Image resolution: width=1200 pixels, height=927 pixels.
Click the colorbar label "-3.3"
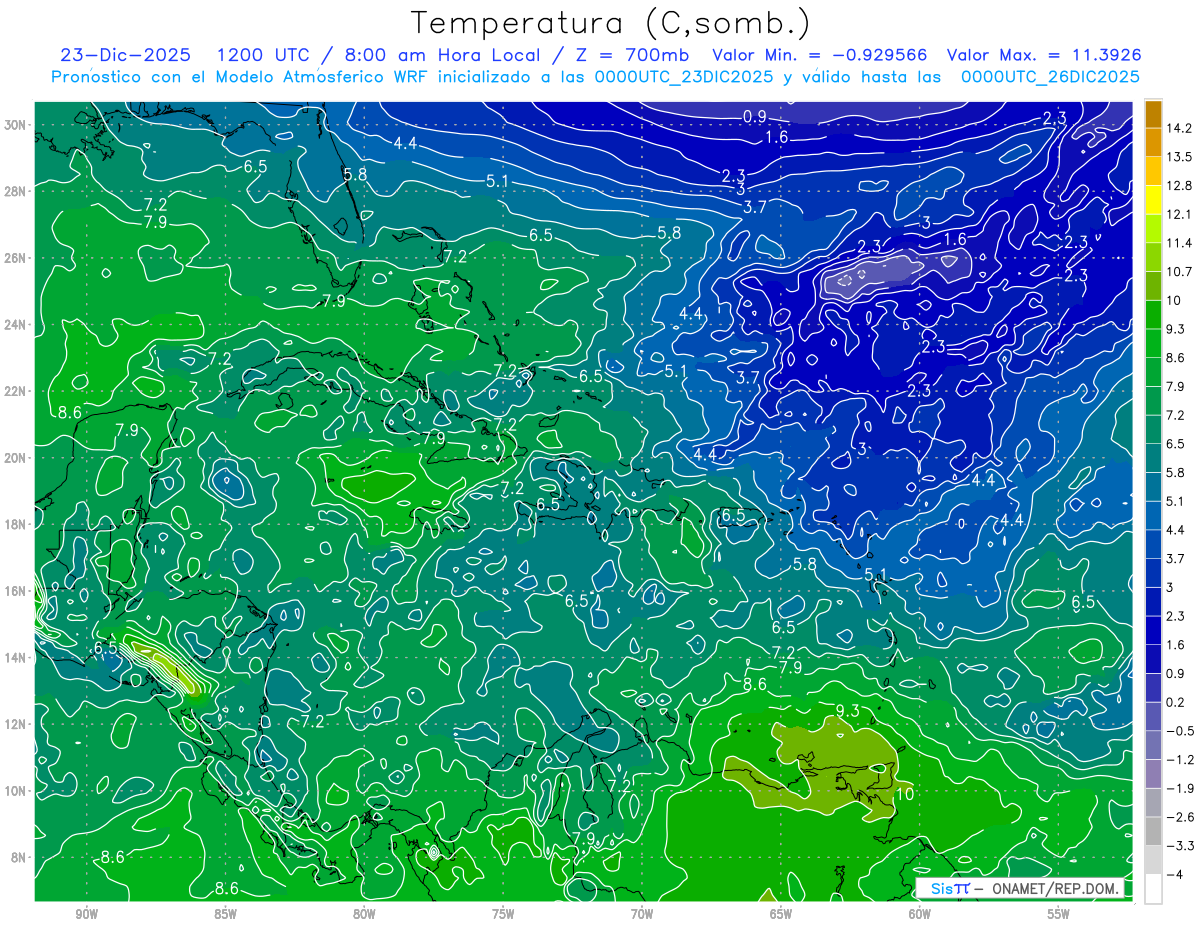[1179, 846]
